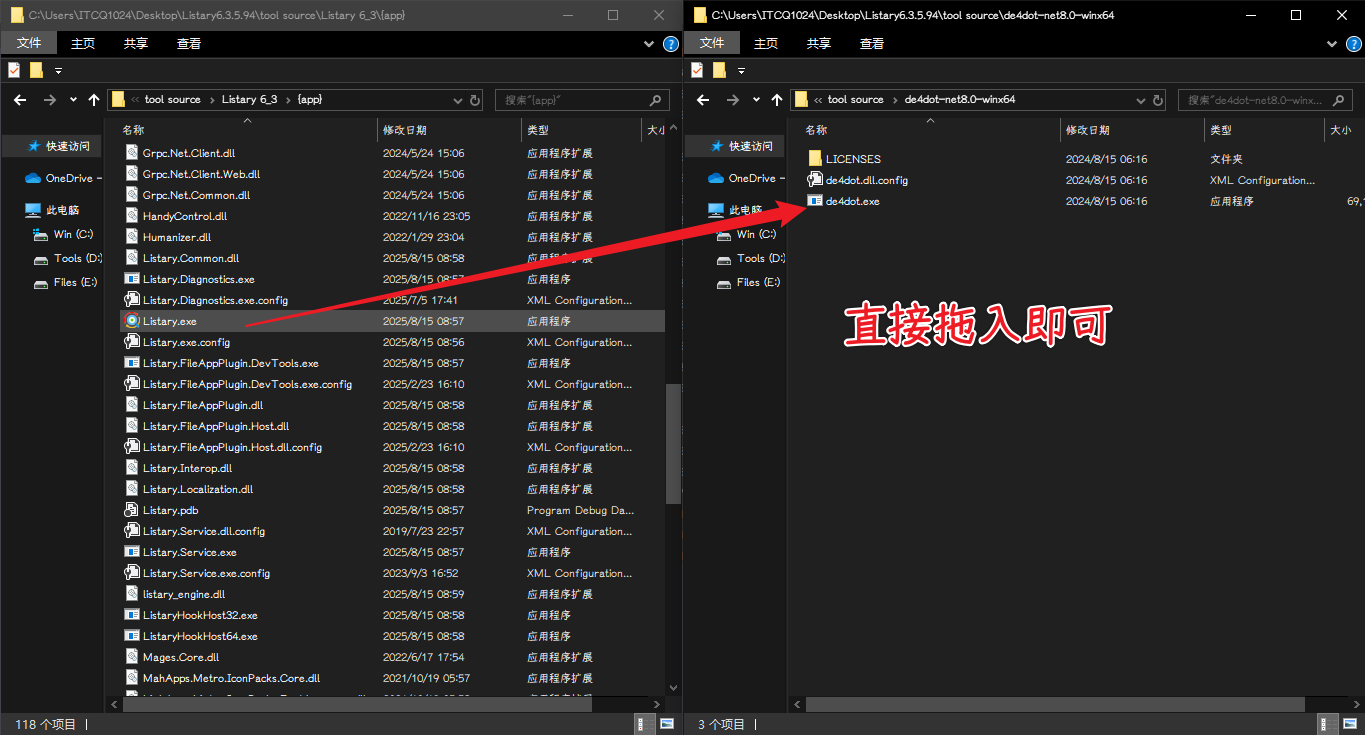Select Tools (D:) drive in left window
This screenshot has width=1365, height=735.
(68, 258)
